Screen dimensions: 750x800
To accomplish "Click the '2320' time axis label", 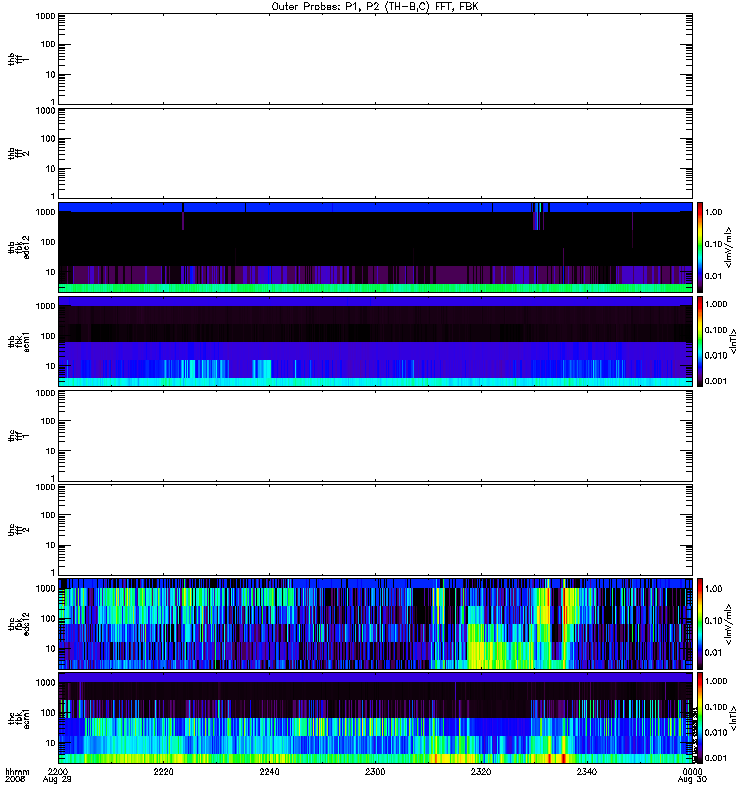I will pyautogui.click(x=481, y=771).
